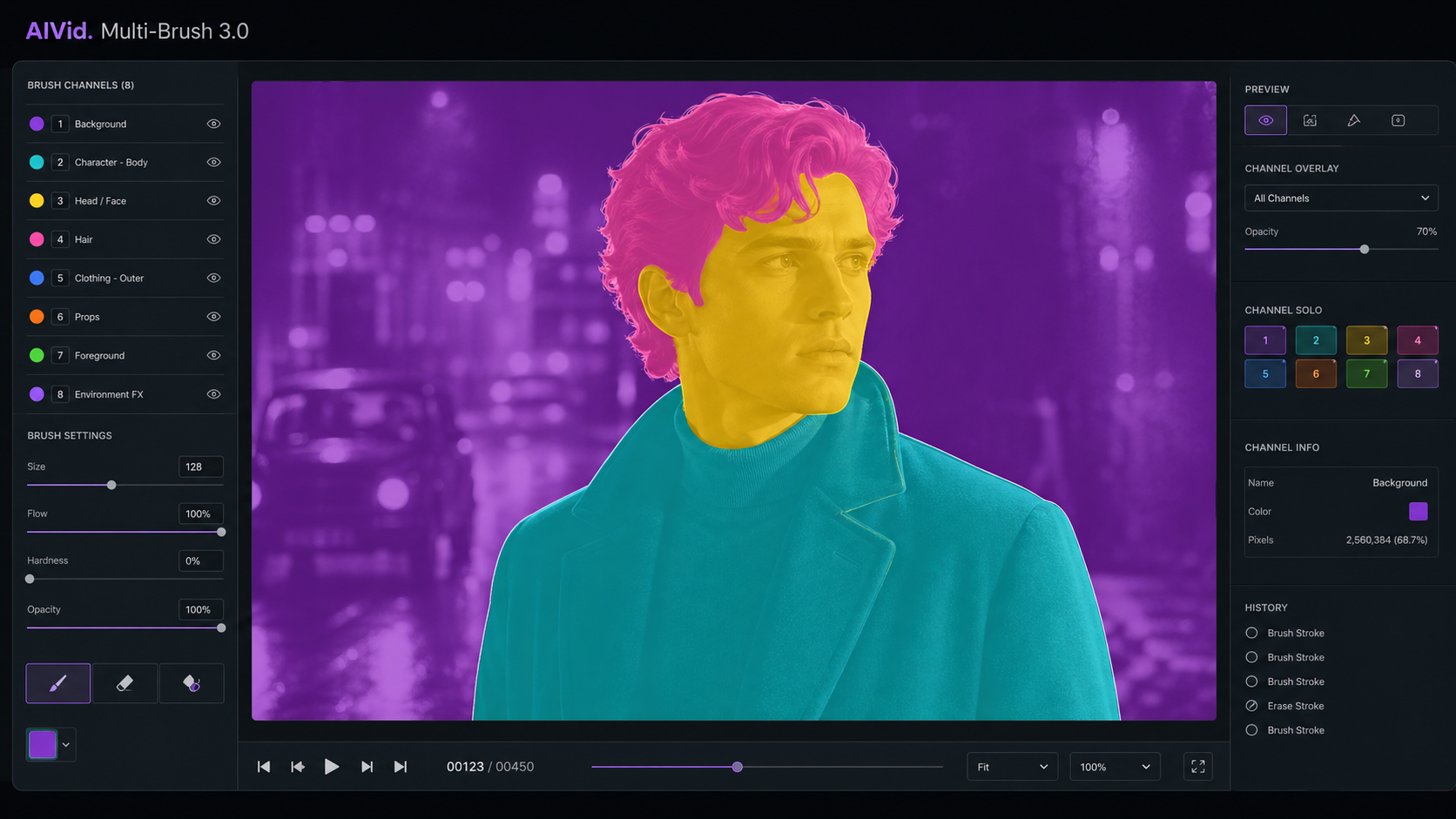Select the Brush tool

58,683
